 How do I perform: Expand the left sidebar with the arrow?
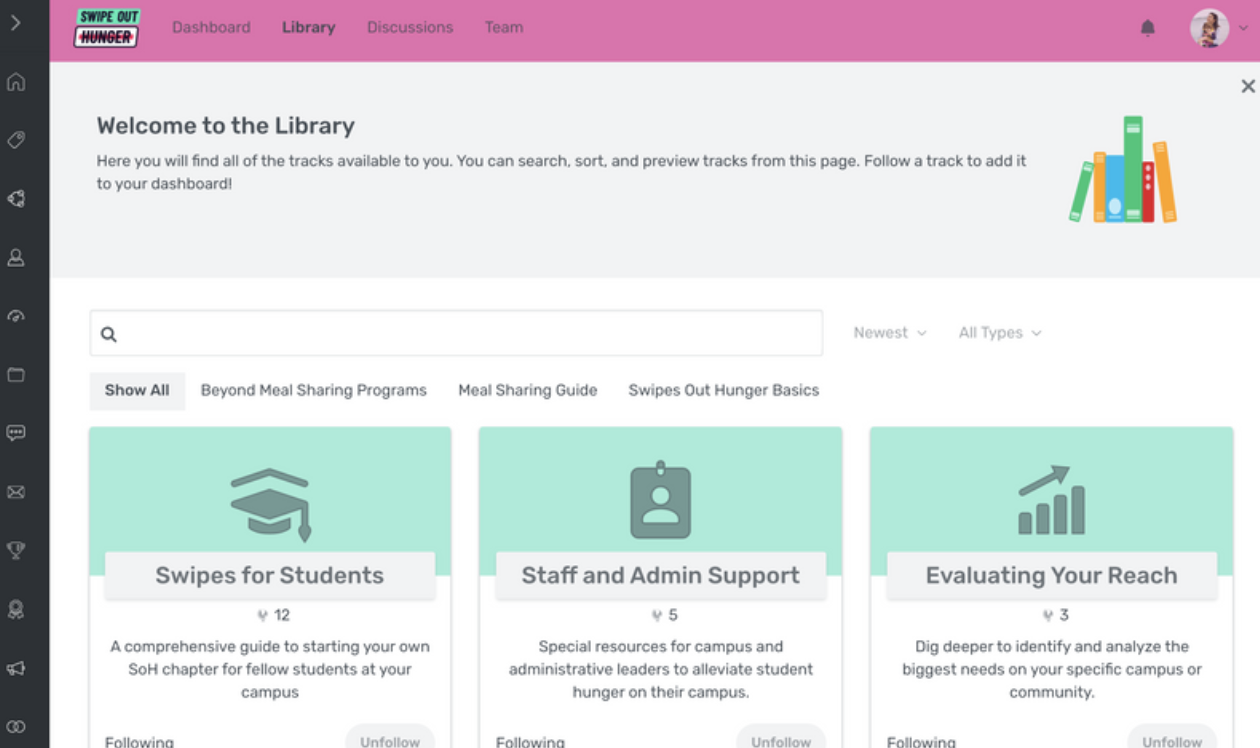(15, 23)
